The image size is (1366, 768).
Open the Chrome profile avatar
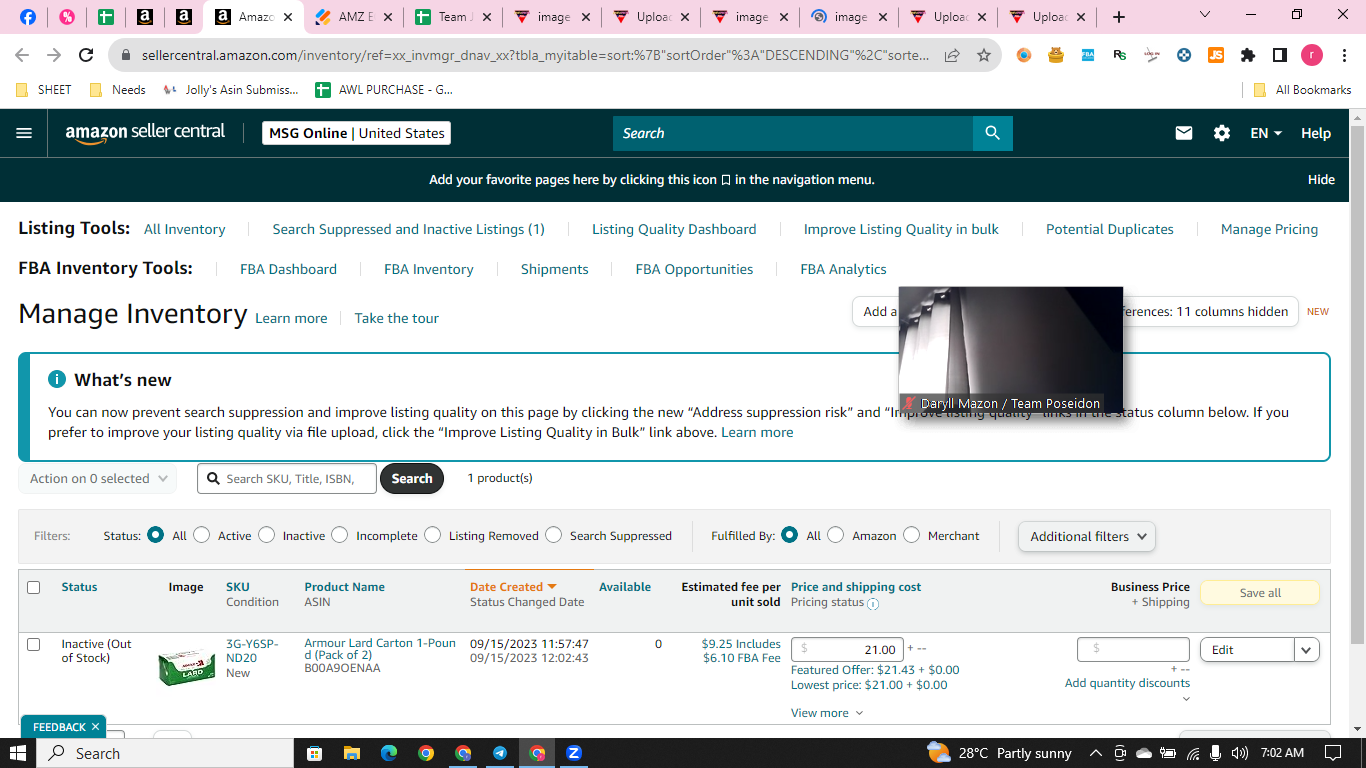(1312, 55)
